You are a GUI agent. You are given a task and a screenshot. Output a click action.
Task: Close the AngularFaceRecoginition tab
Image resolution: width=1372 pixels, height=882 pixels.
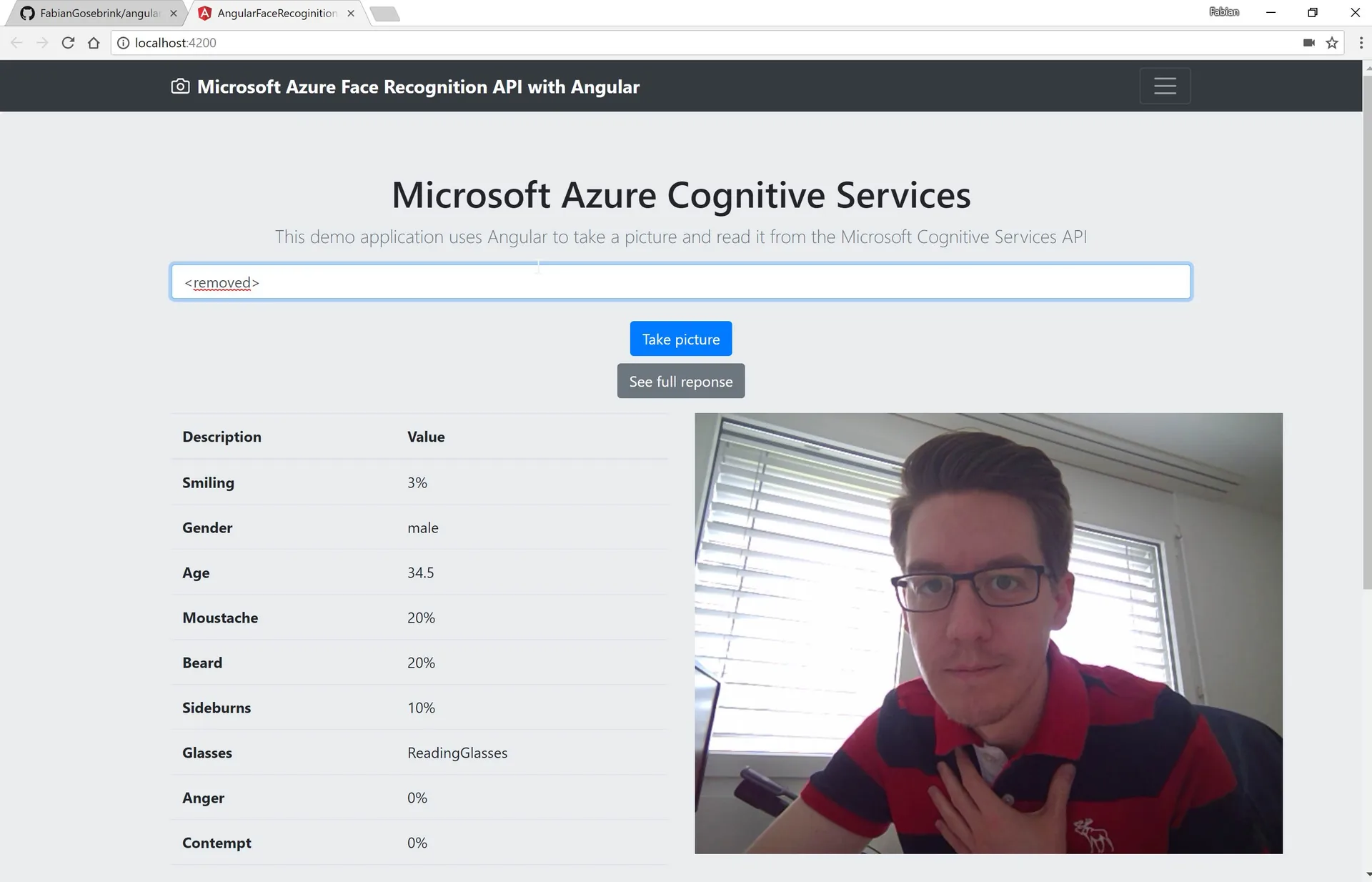pos(351,13)
